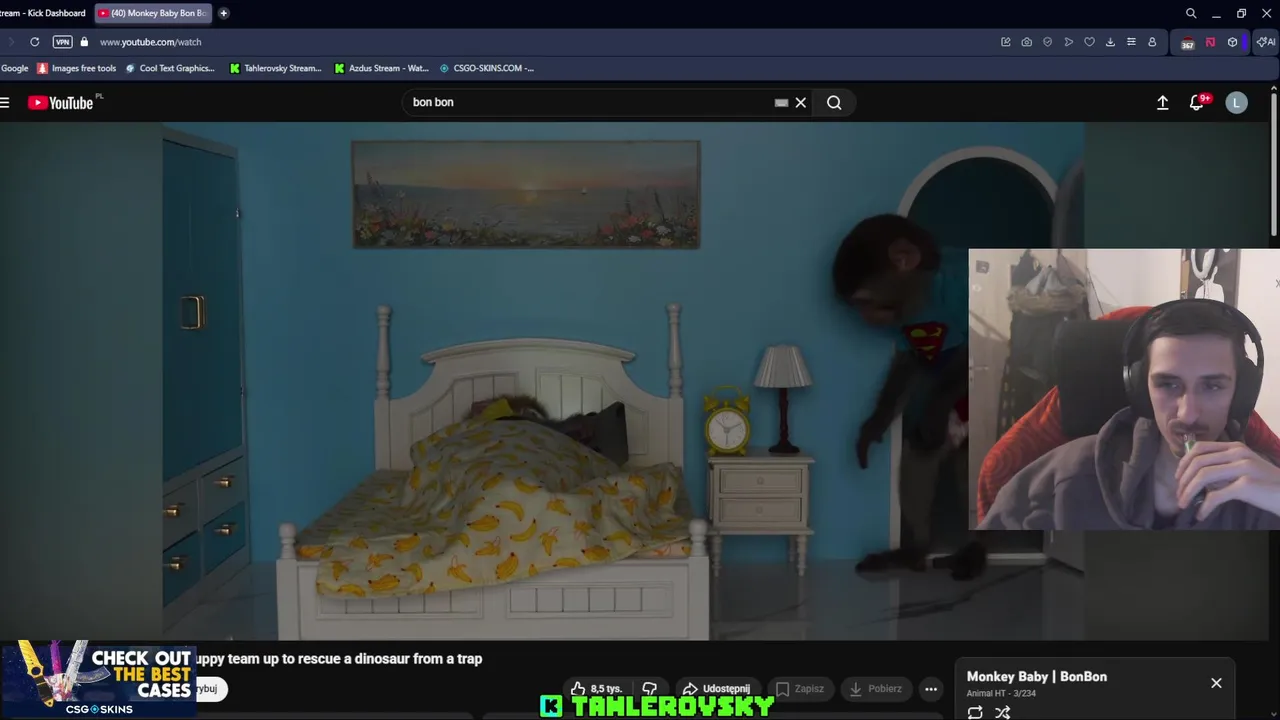Click the Udostępnij share button
Screen dimensions: 1280x720
(716, 688)
